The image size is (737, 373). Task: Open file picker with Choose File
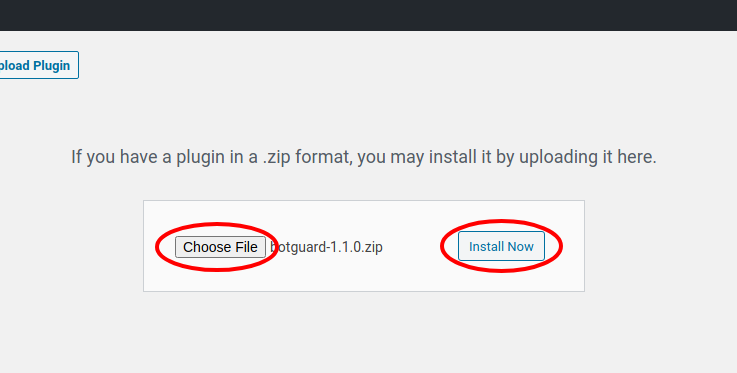pos(220,247)
